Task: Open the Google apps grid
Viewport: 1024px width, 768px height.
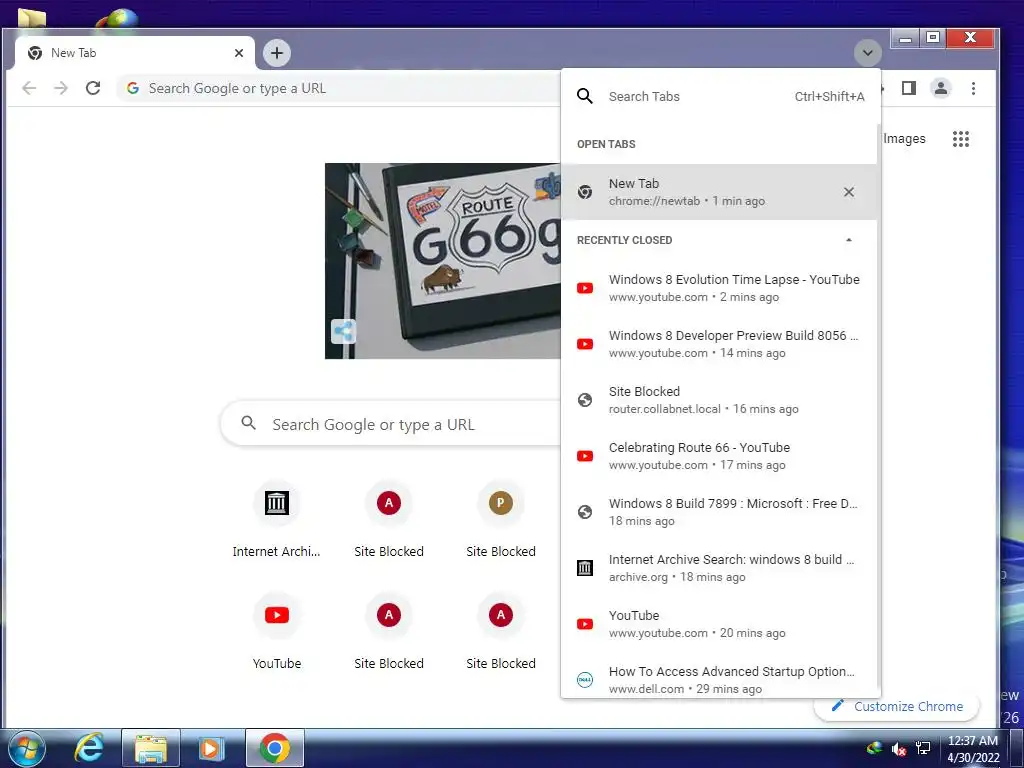Action: click(x=960, y=138)
